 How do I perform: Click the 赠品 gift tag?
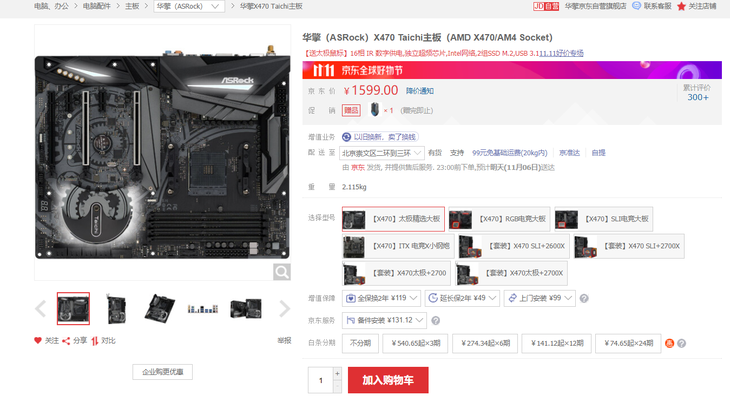point(351,110)
